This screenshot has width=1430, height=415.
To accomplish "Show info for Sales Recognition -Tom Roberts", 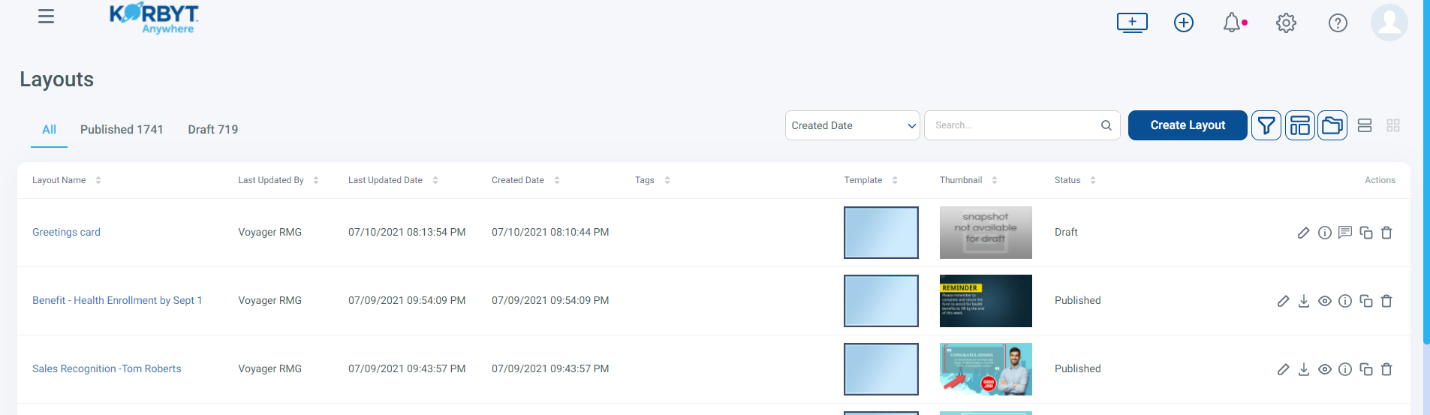I will coord(1345,369).
